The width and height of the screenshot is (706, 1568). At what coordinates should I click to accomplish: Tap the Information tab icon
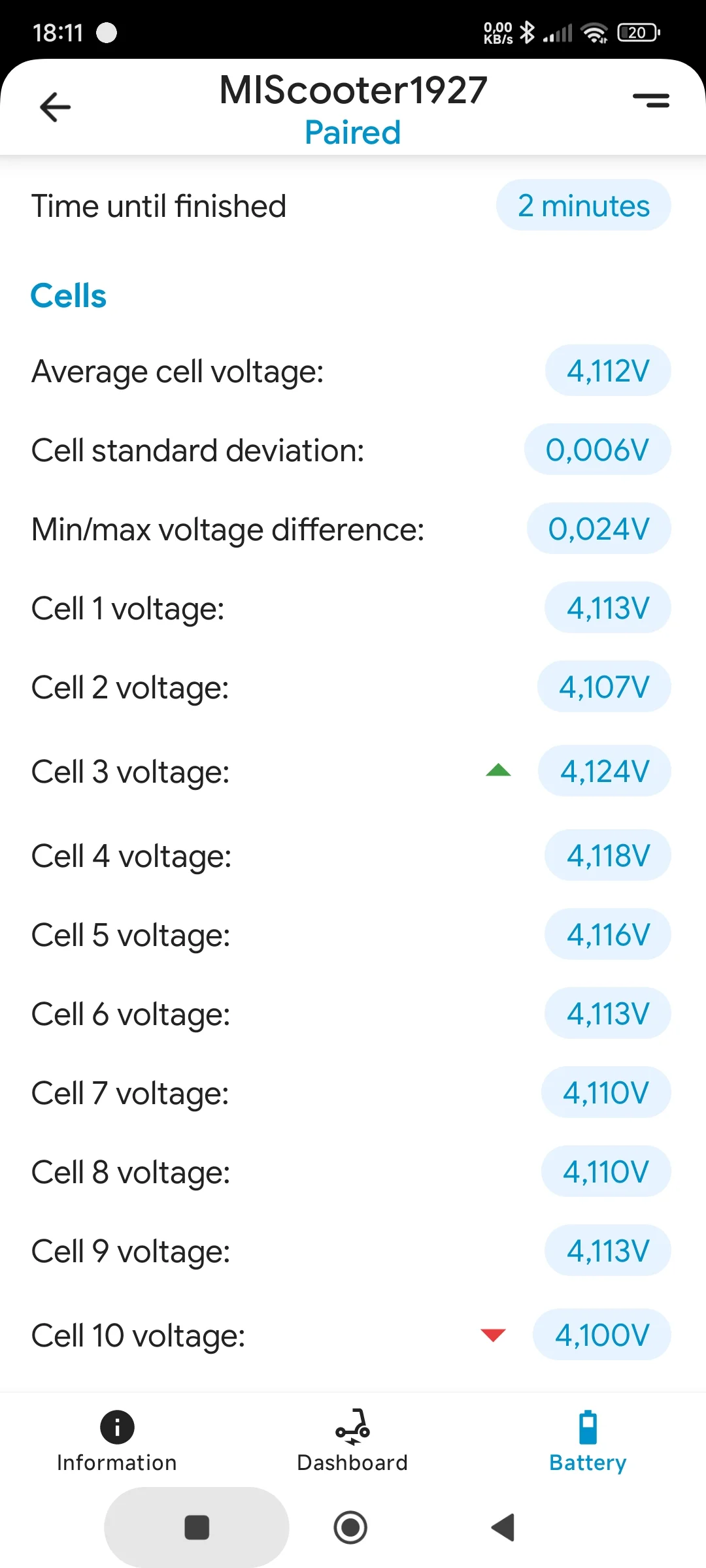coord(117,1427)
